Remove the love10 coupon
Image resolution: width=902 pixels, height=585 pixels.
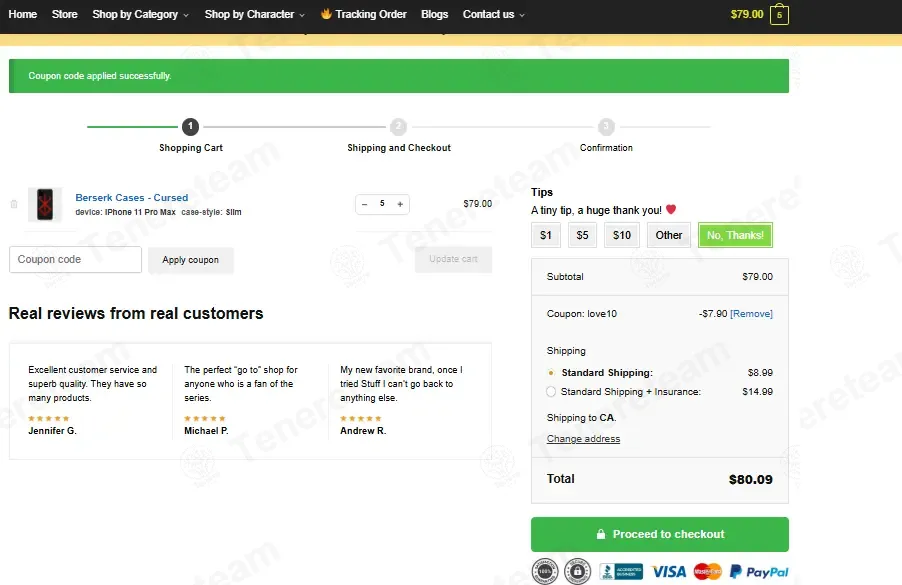[x=751, y=314]
